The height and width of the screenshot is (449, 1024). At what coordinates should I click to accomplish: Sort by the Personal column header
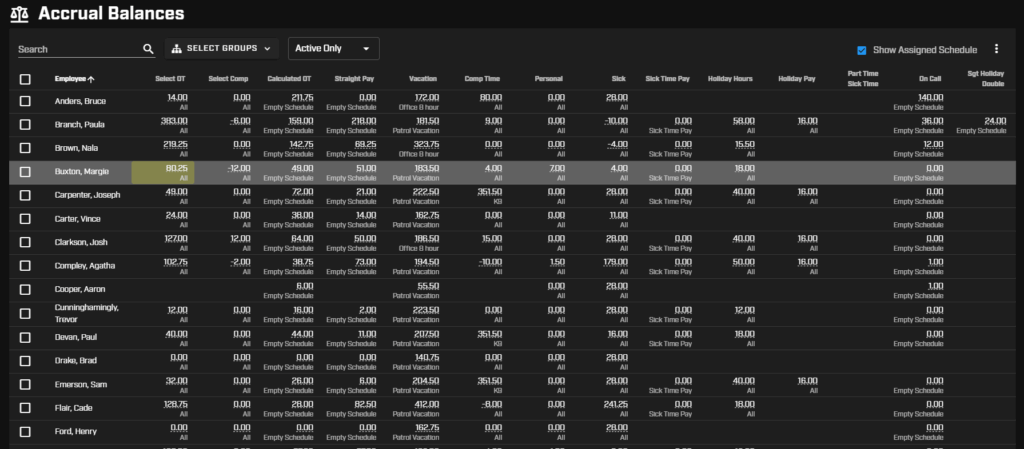pyautogui.click(x=549, y=79)
